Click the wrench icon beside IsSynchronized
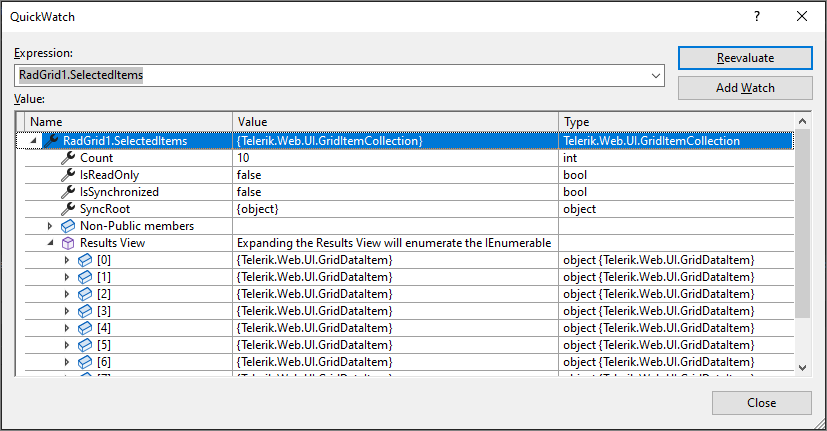The width and height of the screenshot is (827, 431). pos(68,192)
